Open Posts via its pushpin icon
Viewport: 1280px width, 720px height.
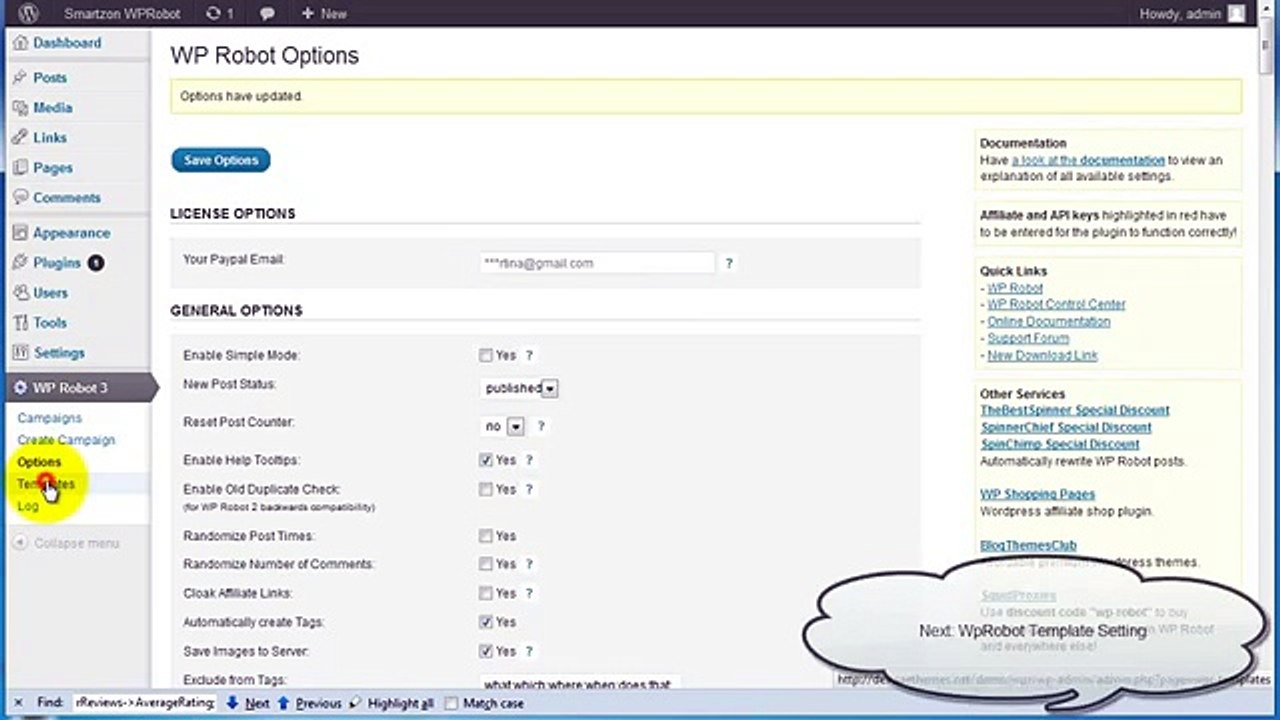20,77
